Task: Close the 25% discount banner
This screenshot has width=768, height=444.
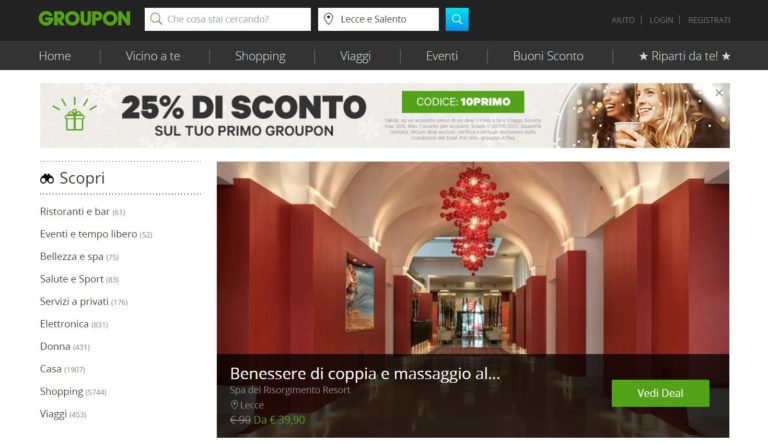Action: pyautogui.click(x=718, y=93)
